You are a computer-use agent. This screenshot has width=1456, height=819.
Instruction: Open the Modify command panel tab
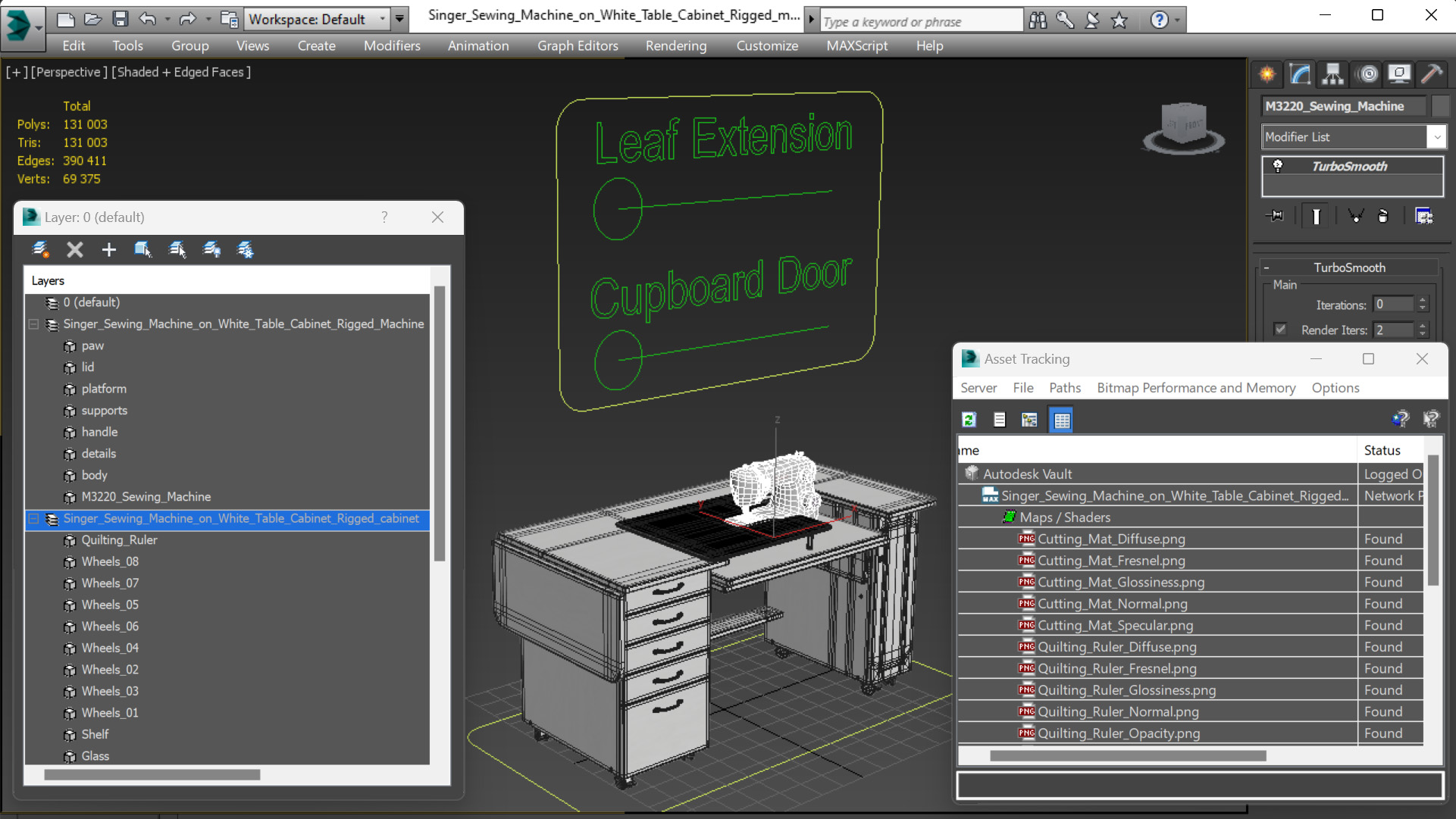click(1300, 74)
